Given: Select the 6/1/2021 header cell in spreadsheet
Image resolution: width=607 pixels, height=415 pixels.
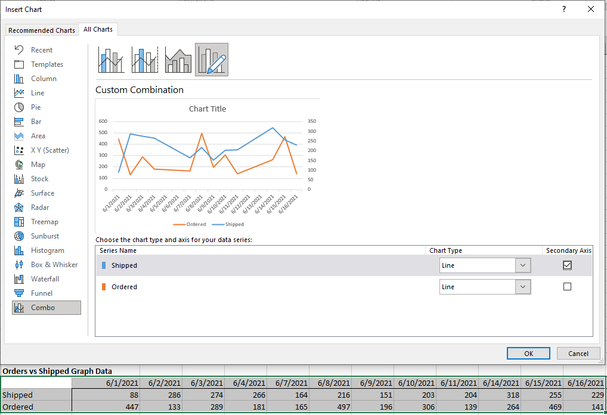Looking at the screenshot, I should (105, 383).
